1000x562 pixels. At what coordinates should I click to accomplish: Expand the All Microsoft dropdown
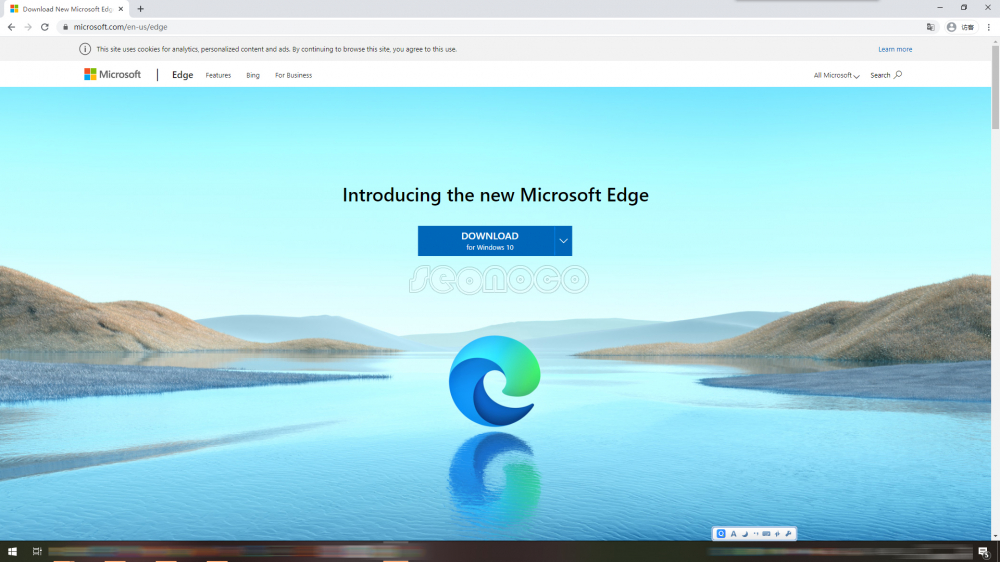(836, 75)
